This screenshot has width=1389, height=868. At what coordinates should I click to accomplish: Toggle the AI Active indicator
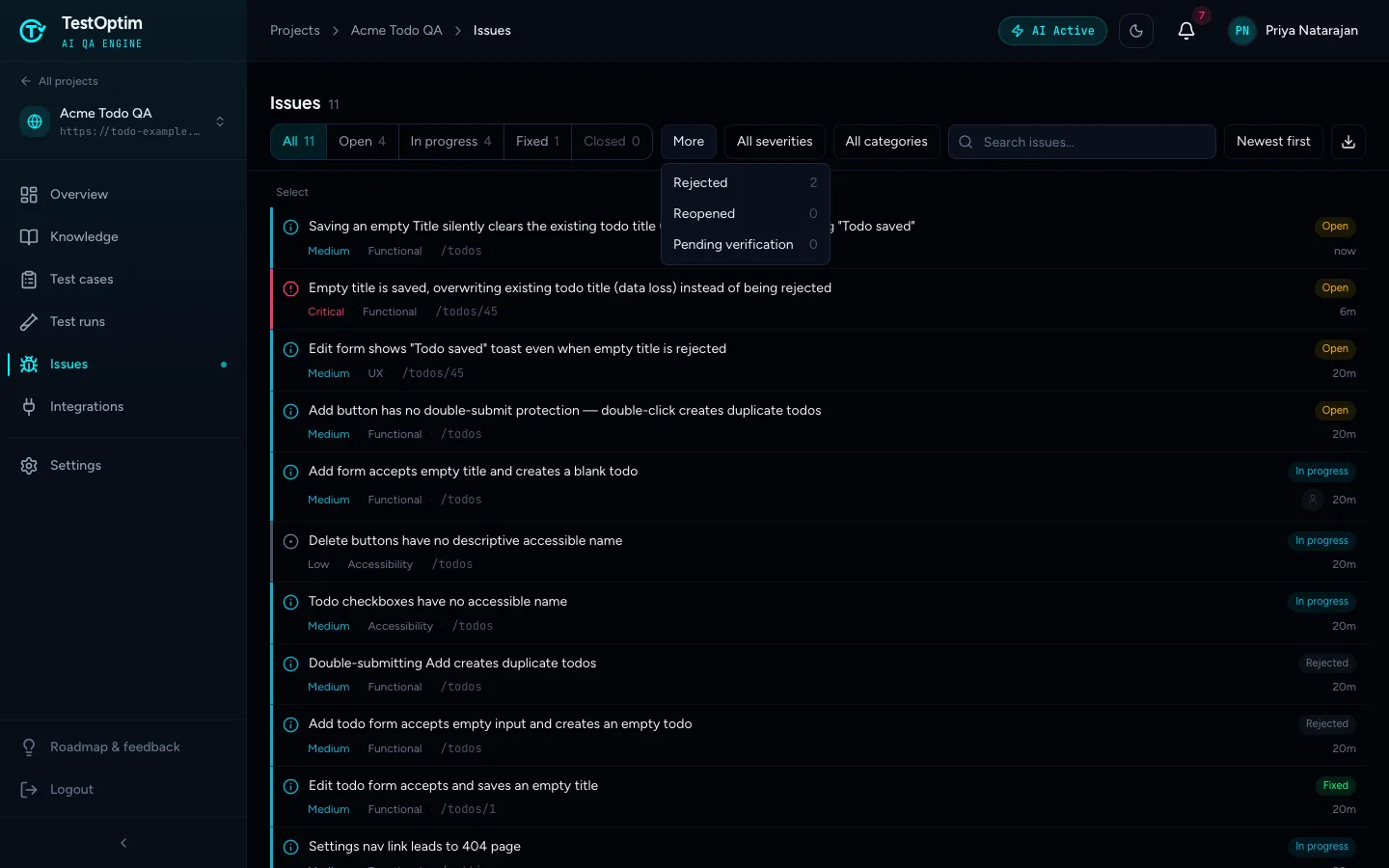coord(1052,31)
